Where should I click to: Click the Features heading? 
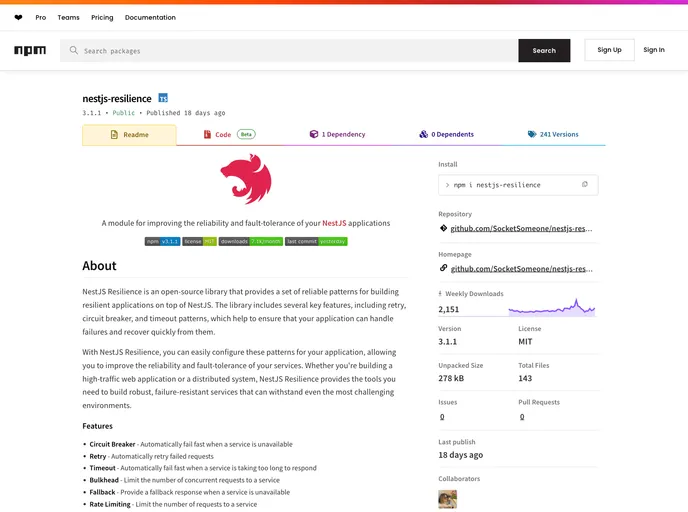click(97, 426)
